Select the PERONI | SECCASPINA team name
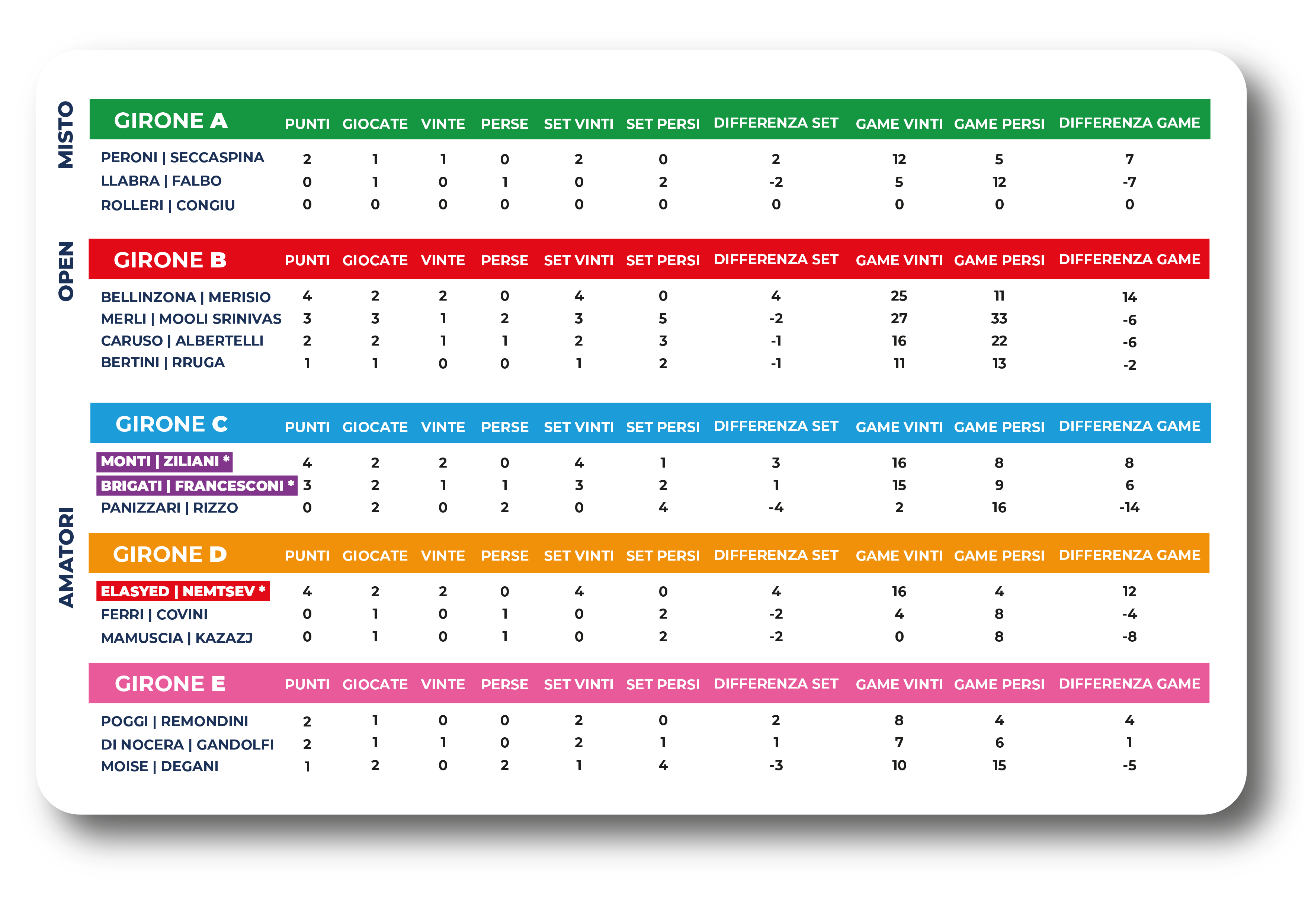1305x924 pixels. pos(182,158)
